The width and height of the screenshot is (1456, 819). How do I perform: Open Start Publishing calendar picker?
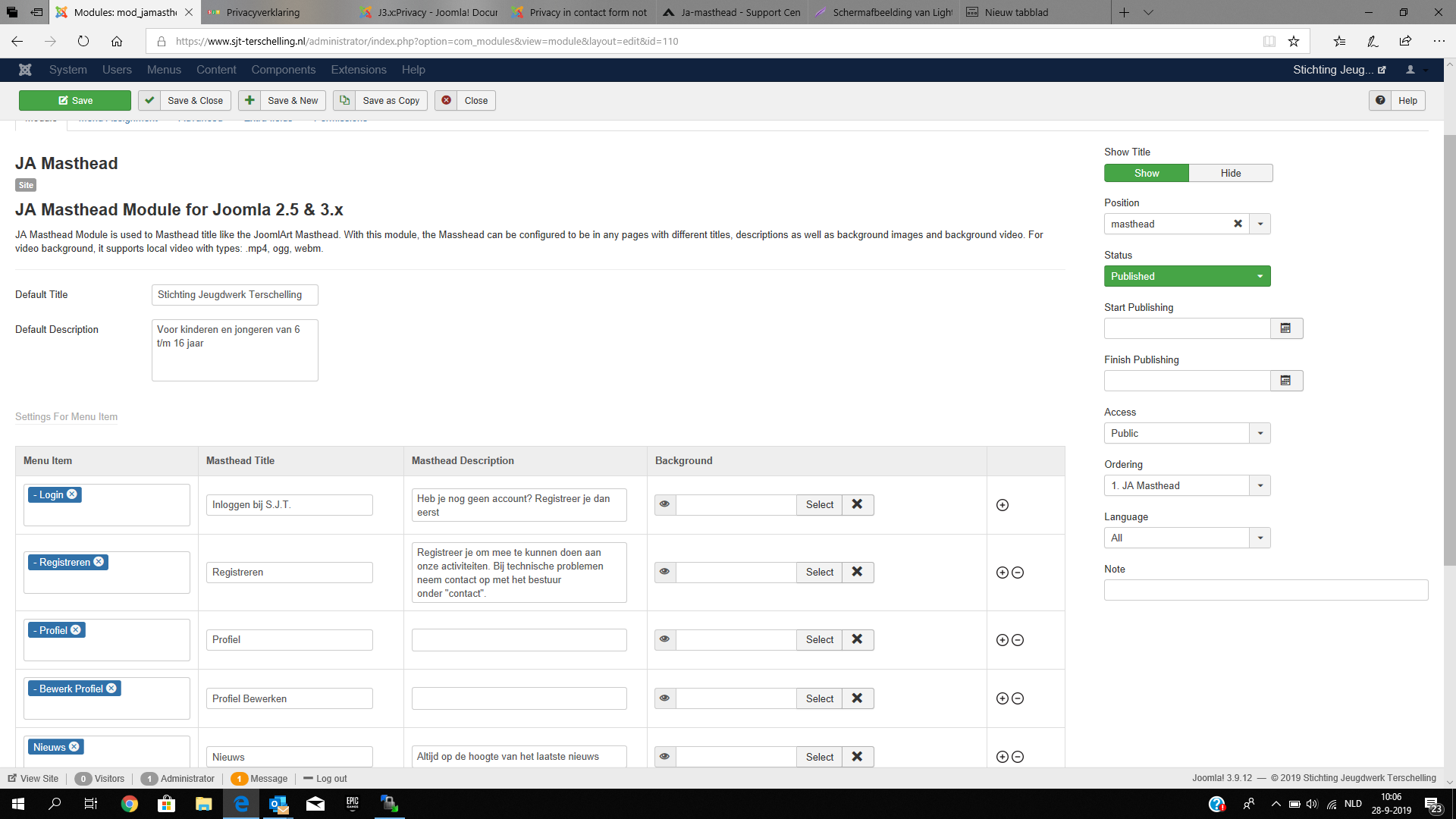[x=1285, y=328]
